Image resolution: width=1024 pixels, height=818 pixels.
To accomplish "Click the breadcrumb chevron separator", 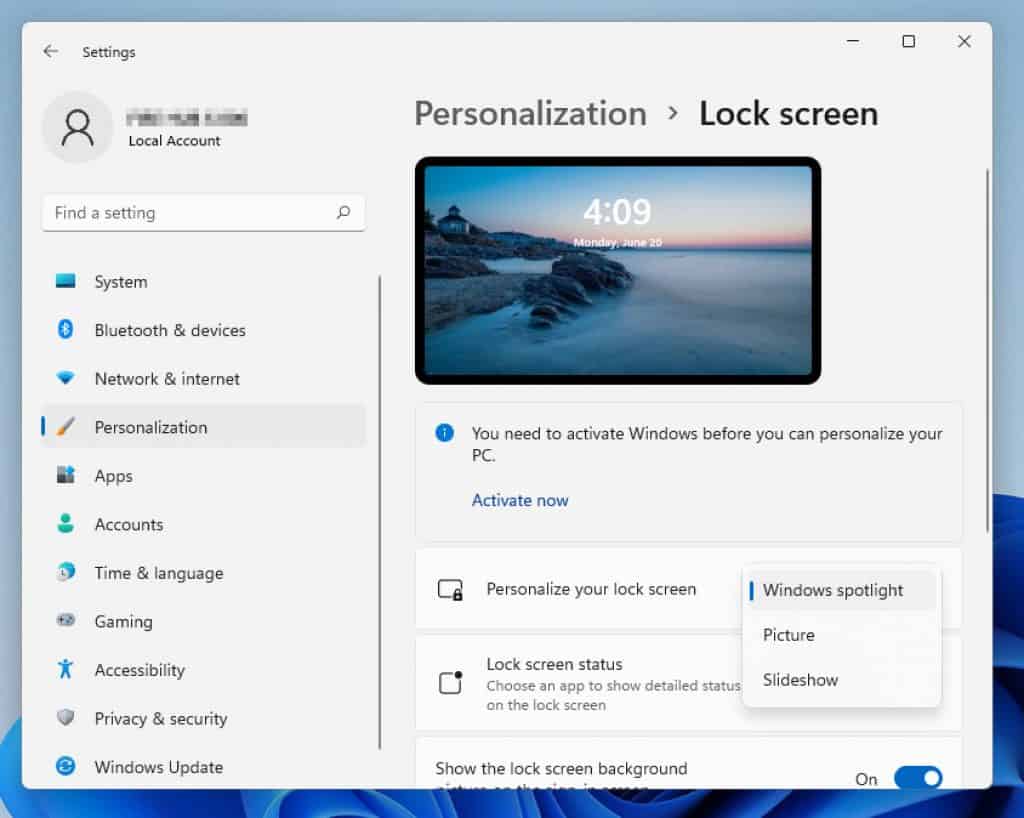I will pos(673,114).
